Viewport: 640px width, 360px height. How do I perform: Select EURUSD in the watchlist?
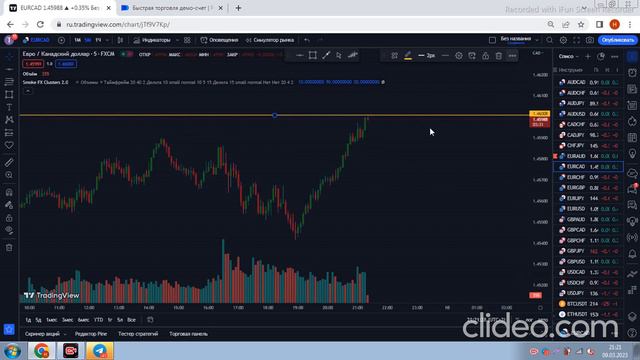[588, 209]
